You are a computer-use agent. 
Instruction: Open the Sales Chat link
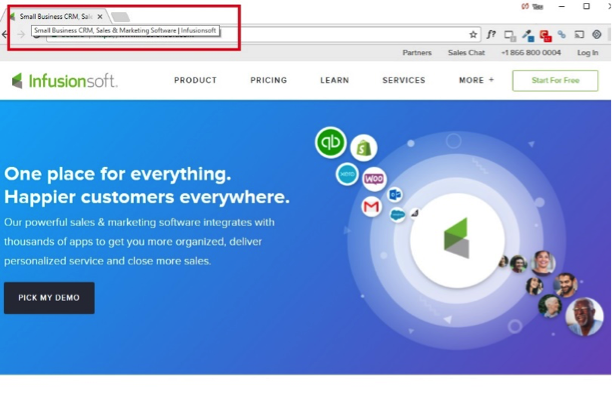[466, 53]
